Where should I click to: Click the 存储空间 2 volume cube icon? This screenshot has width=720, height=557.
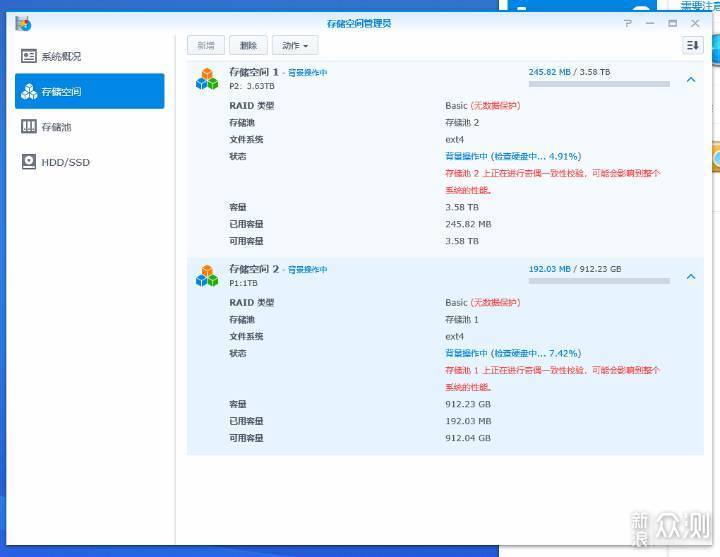(x=207, y=275)
